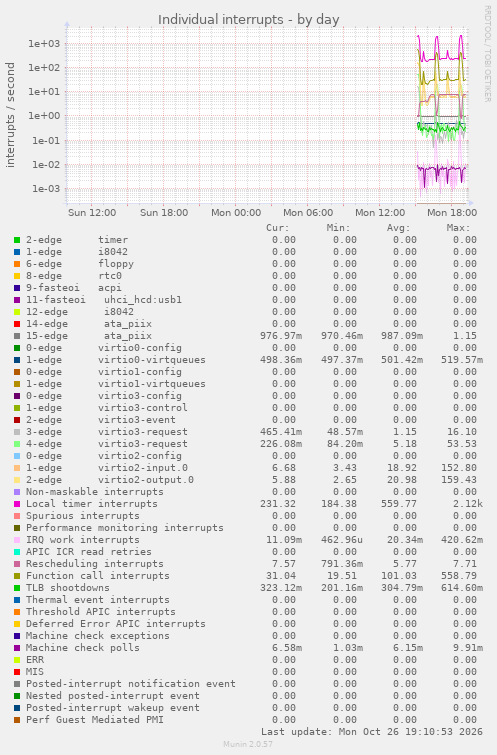The width and height of the screenshot is (497, 755).
Task: Click the magenta swatch for Local timer interrupts
Action: tap(17, 504)
